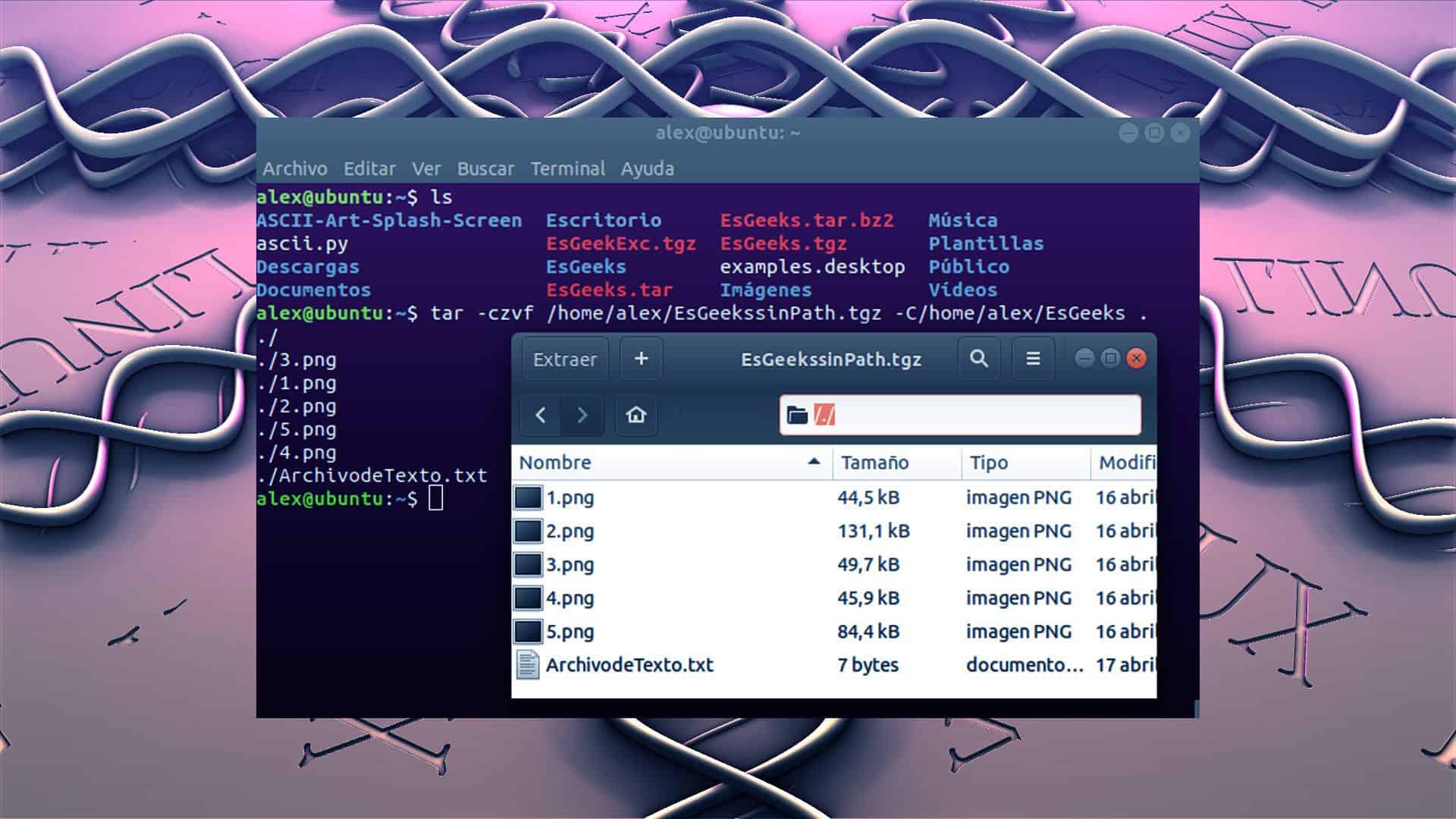Viewport: 1456px width, 819px height.
Task: Open the Buscar menu
Action: click(x=486, y=168)
